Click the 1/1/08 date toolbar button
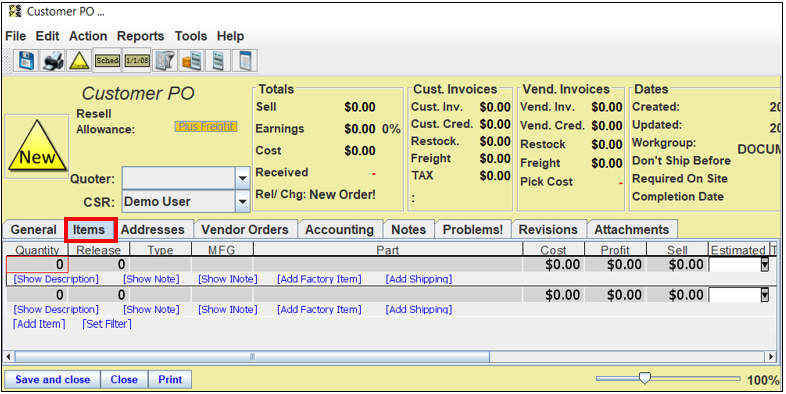The width and height of the screenshot is (786, 394). 137,61
